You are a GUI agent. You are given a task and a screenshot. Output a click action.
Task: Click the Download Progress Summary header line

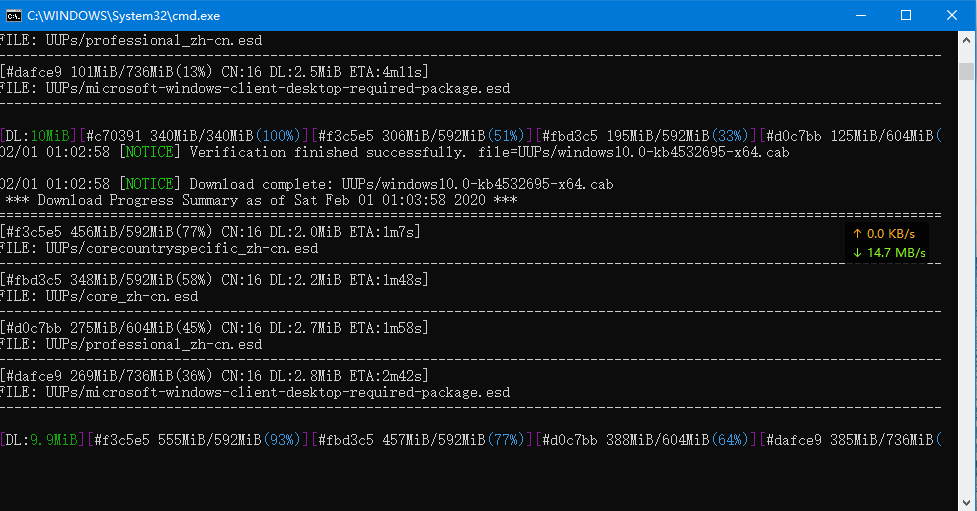pyautogui.click(x=262, y=200)
